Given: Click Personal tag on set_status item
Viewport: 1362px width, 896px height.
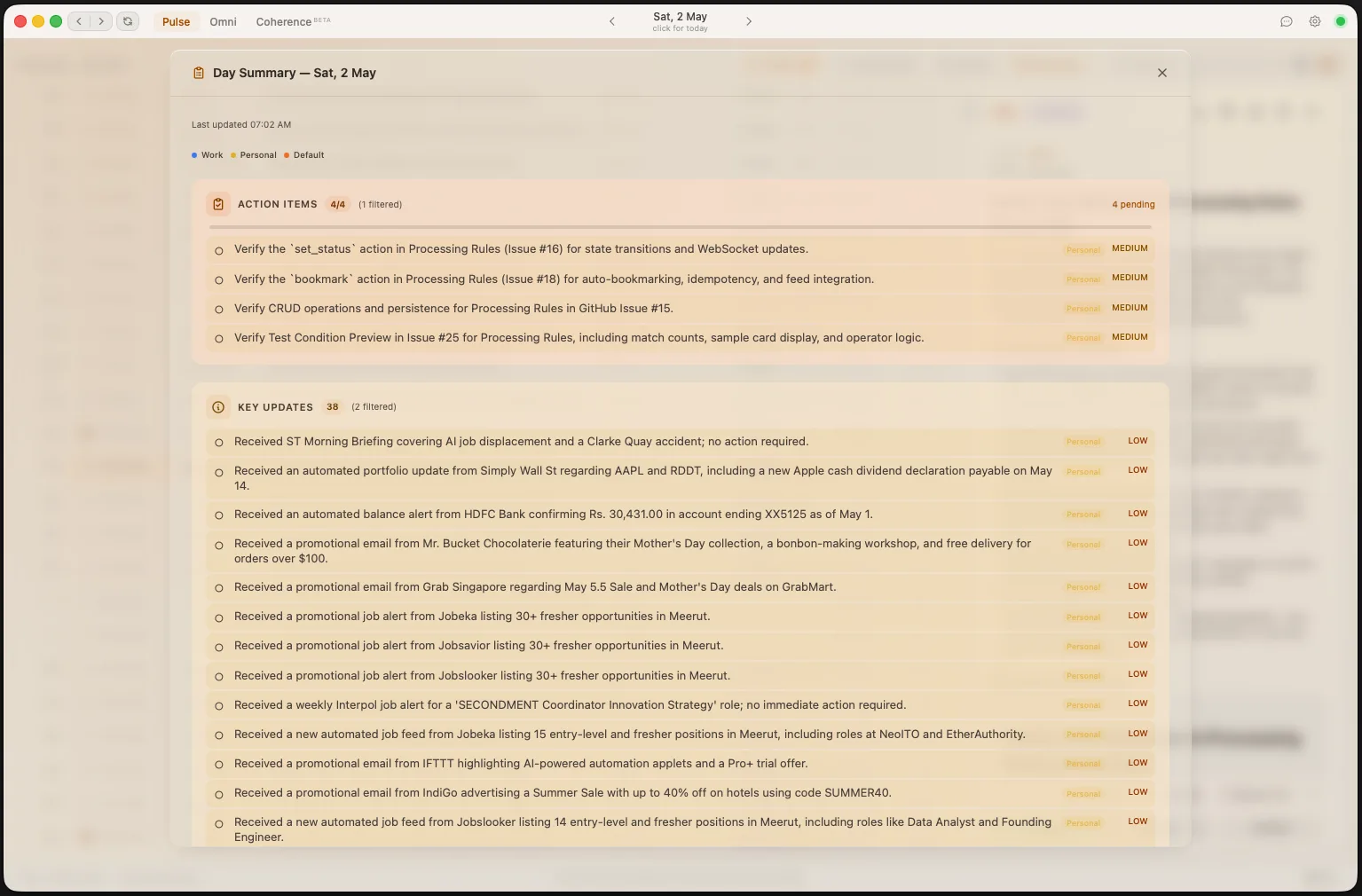Looking at the screenshot, I should [1083, 250].
